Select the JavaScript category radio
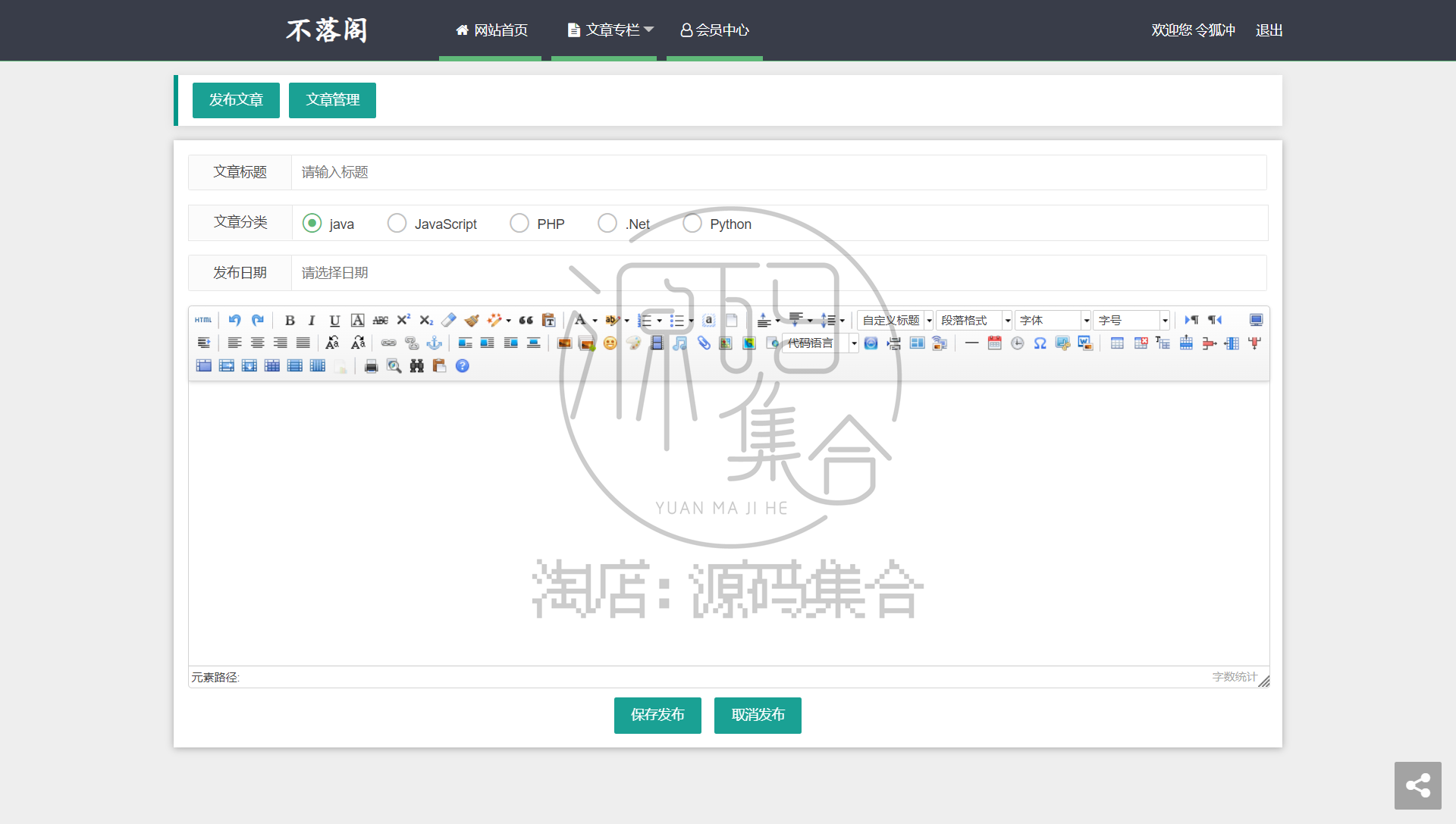 click(x=397, y=223)
